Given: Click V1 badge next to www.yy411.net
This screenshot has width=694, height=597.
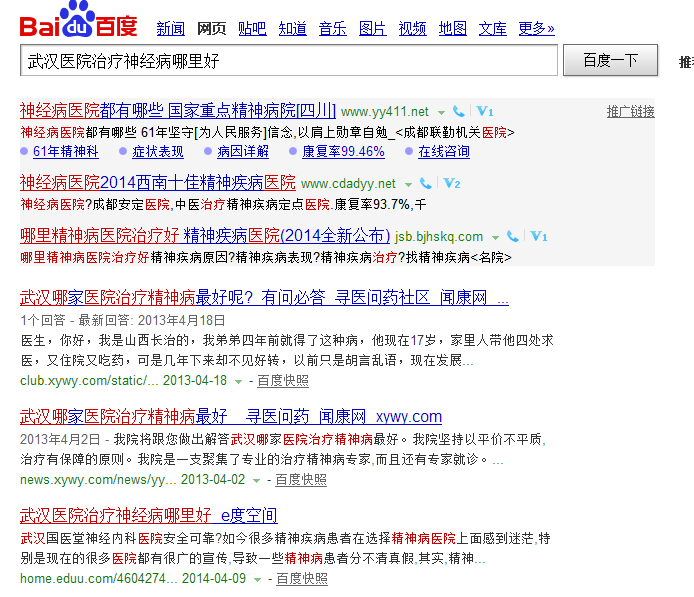Looking at the screenshot, I should point(484,111).
